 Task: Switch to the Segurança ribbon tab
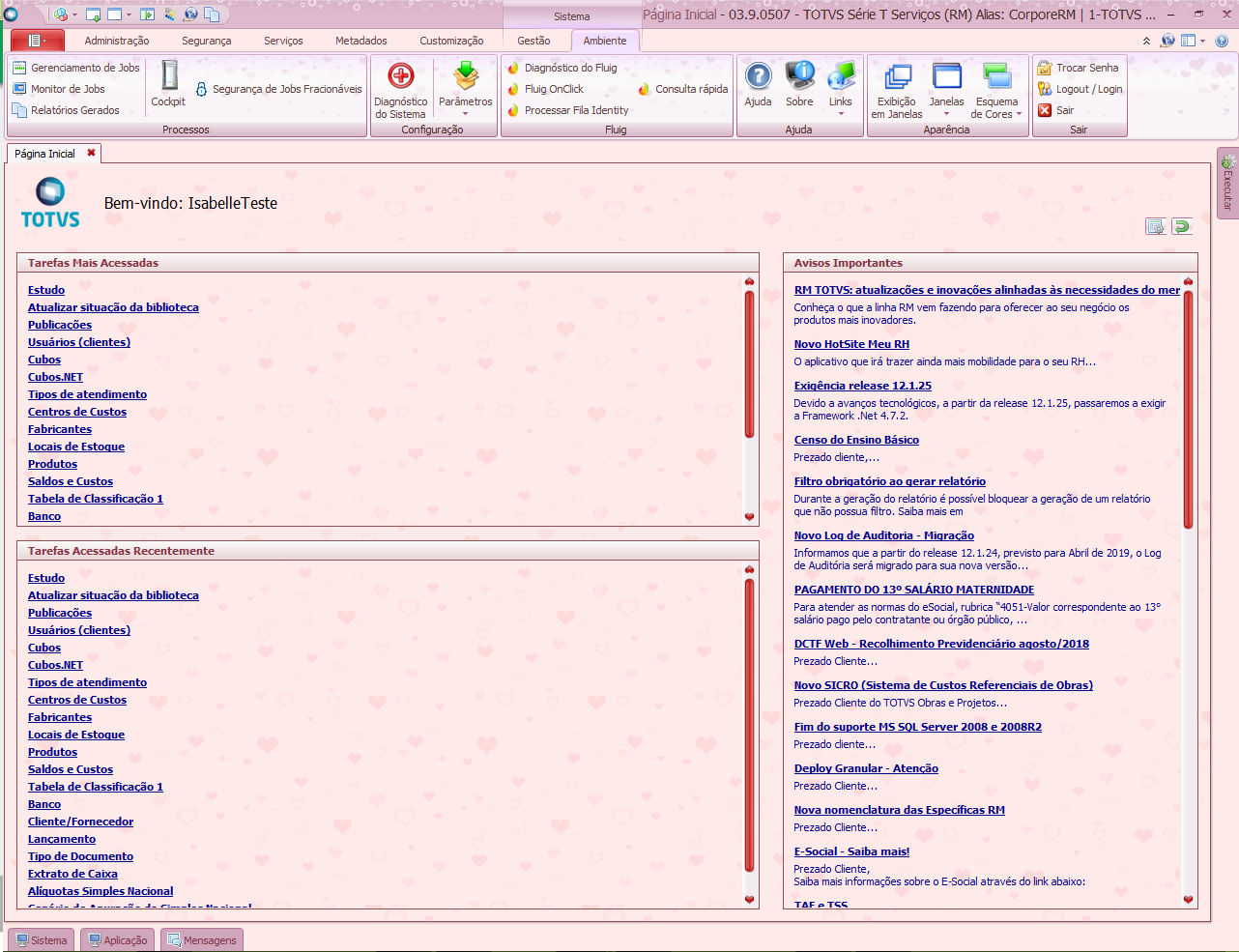(207, 41)
